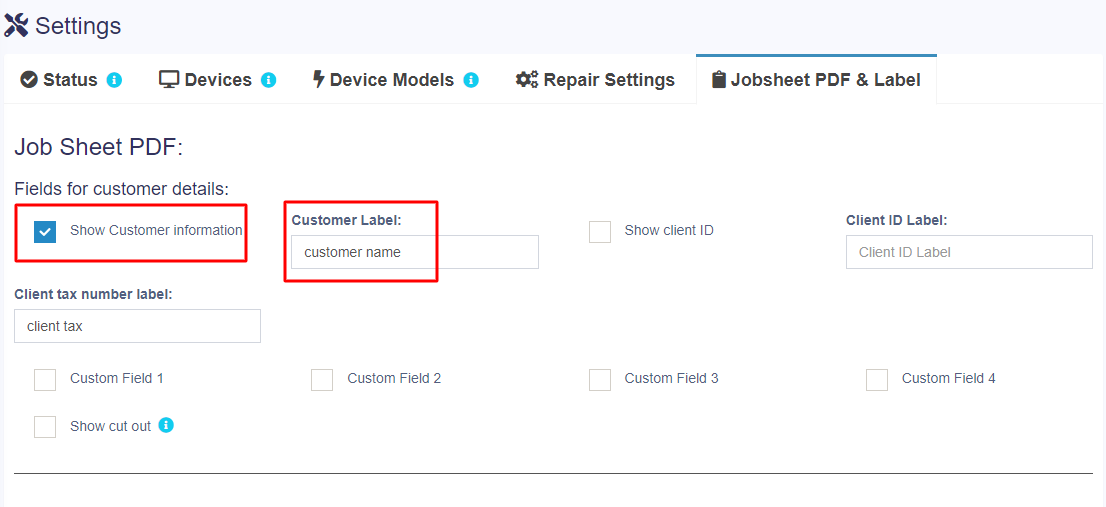Image resolution: width=1106 pixels, height=507 pixels.
Task: Enable the Show client ID checkbox
Action: 600,232
